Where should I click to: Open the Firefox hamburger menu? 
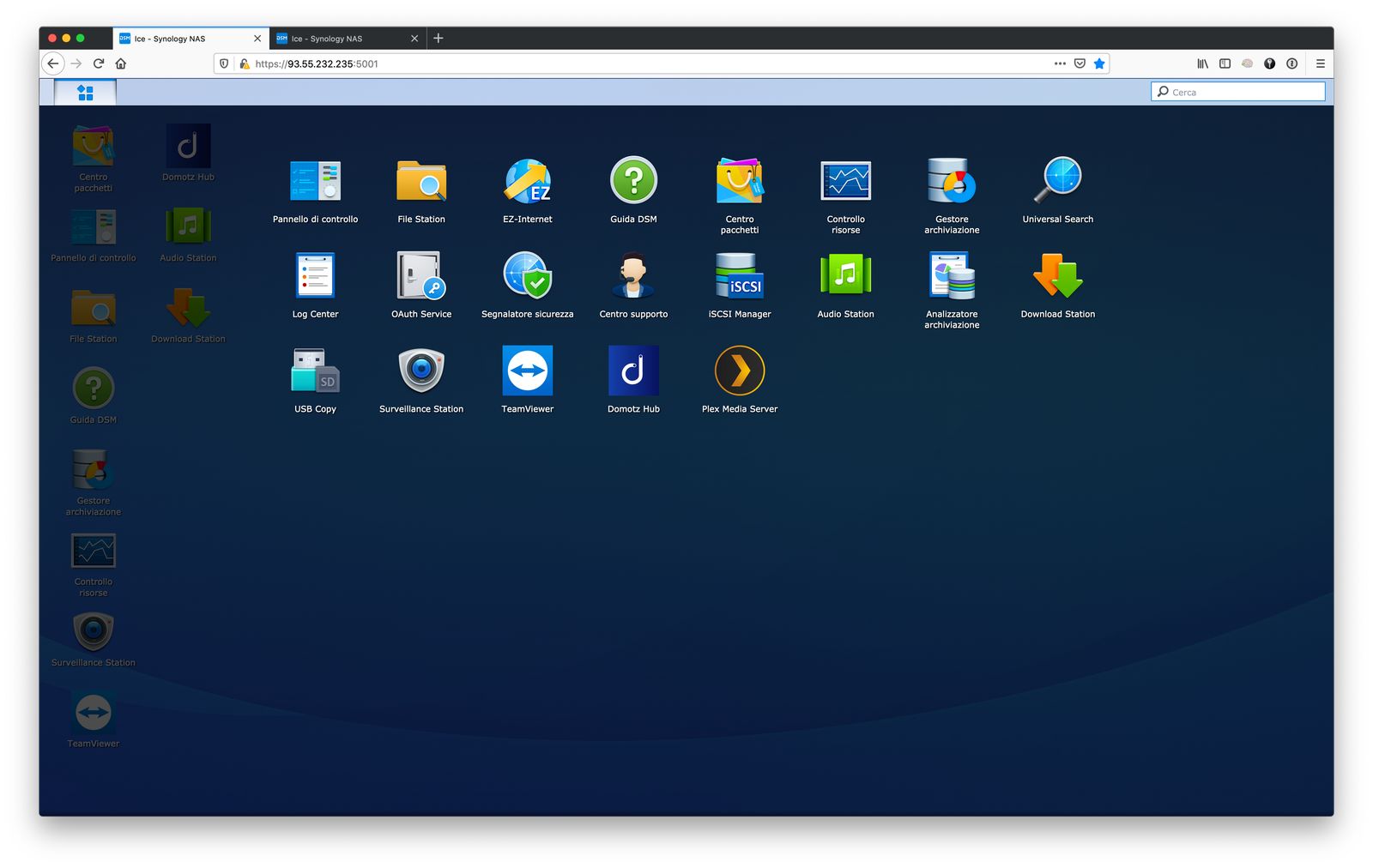[1321, 63]
